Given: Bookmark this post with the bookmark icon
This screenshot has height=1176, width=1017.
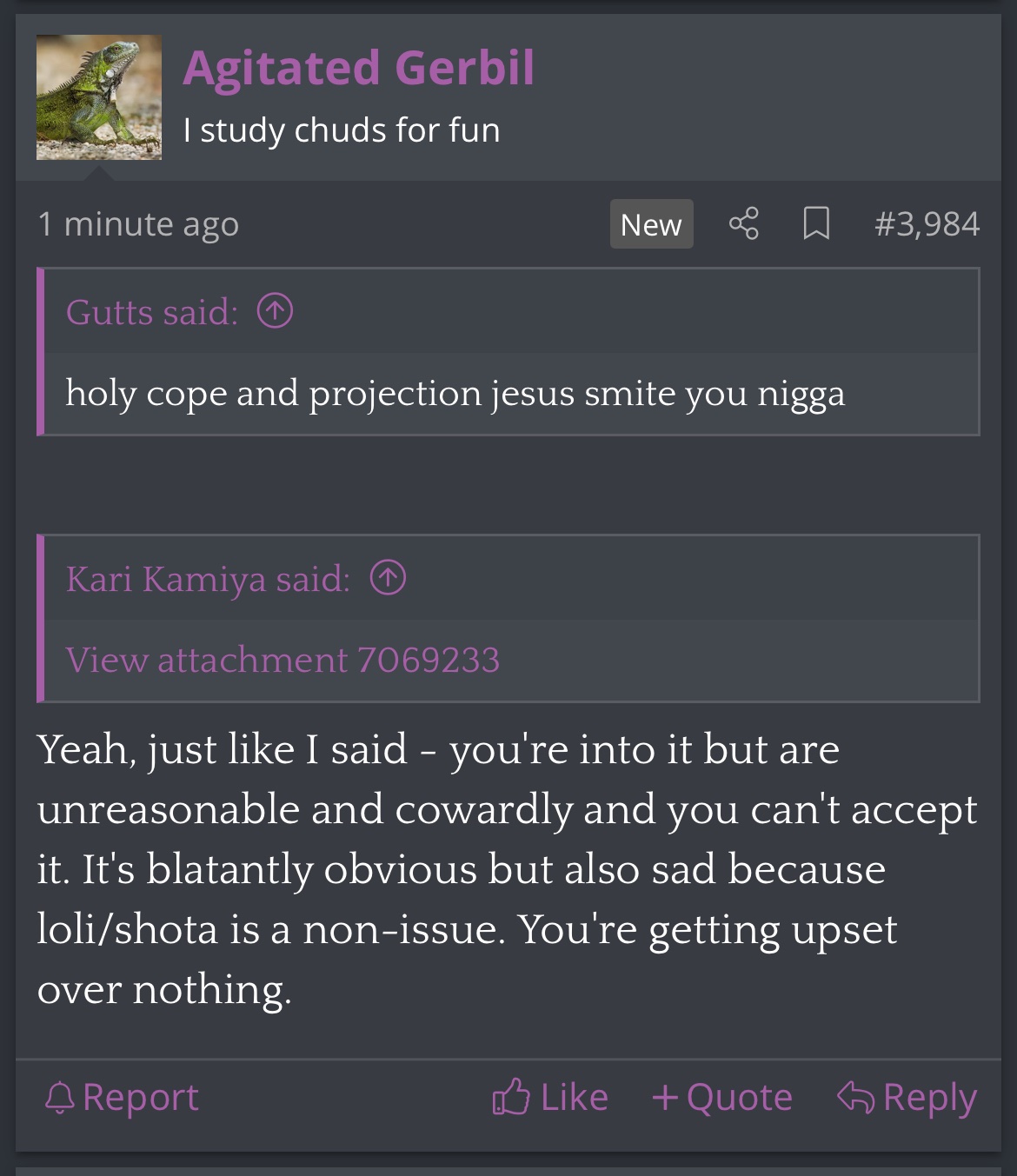Looking at the screenshot, I should pos(815,224).
